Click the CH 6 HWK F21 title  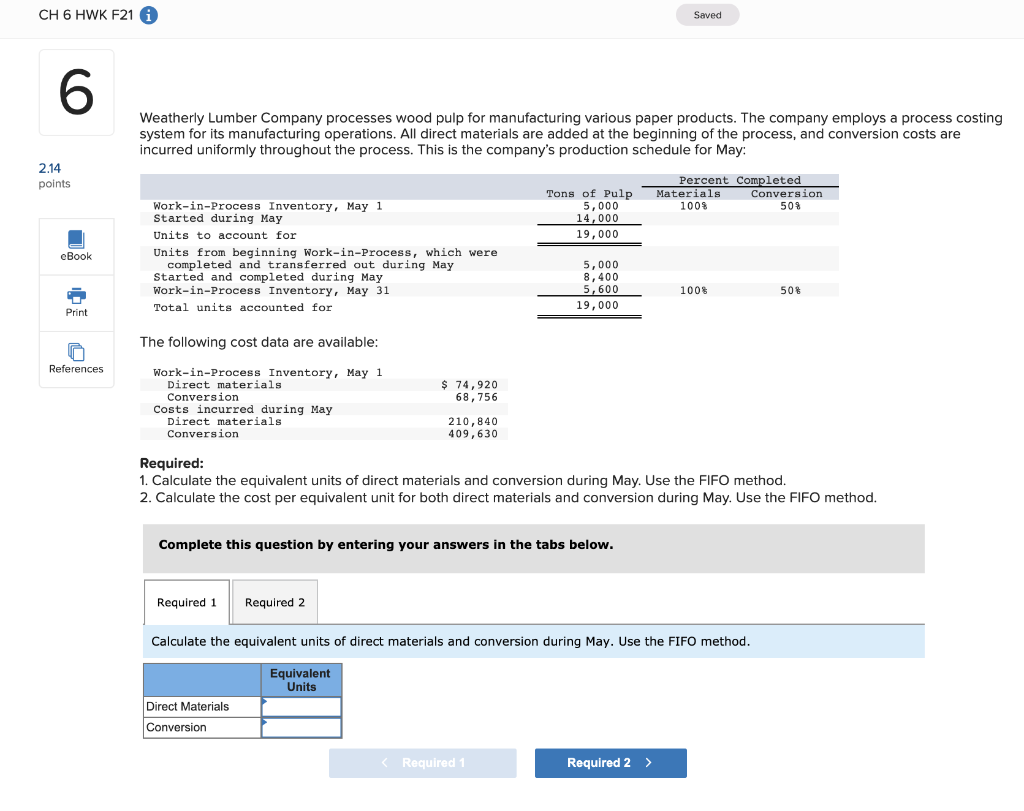pyautogui.click(x=86, y=15)
